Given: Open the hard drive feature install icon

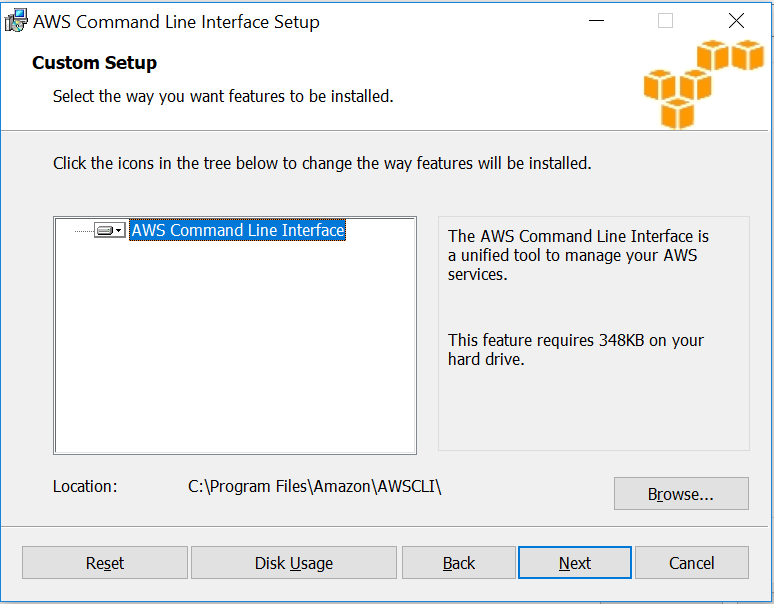Looking at the screenshot, I should [x=105, y=230].
